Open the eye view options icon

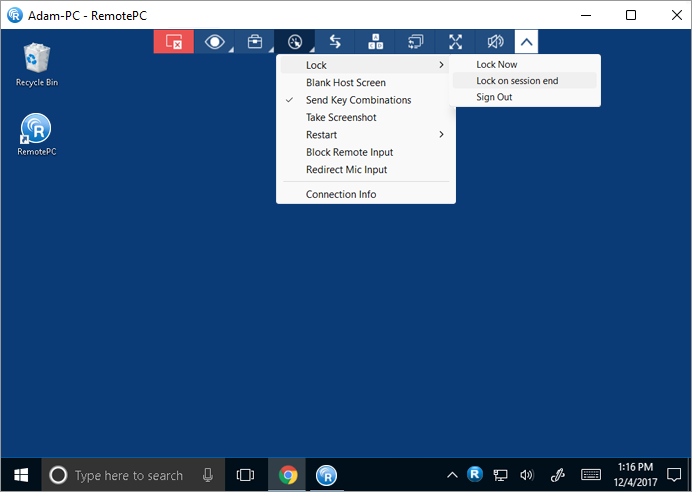pyautogui.click(x=214, y=42)
